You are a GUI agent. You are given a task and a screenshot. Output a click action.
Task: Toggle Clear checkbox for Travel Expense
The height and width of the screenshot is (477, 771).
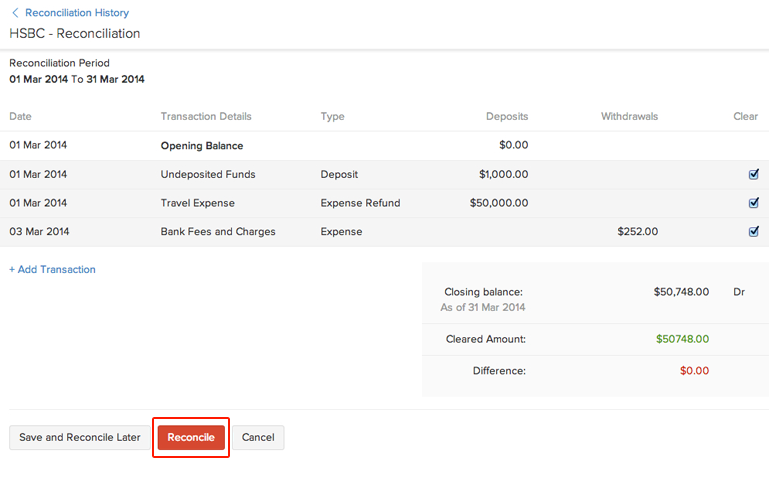(753, 203)
